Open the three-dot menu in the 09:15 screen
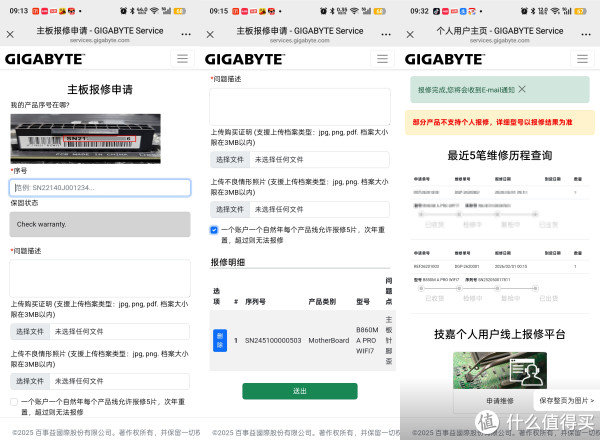The image size is (600, 440). (x=386, y=34)
